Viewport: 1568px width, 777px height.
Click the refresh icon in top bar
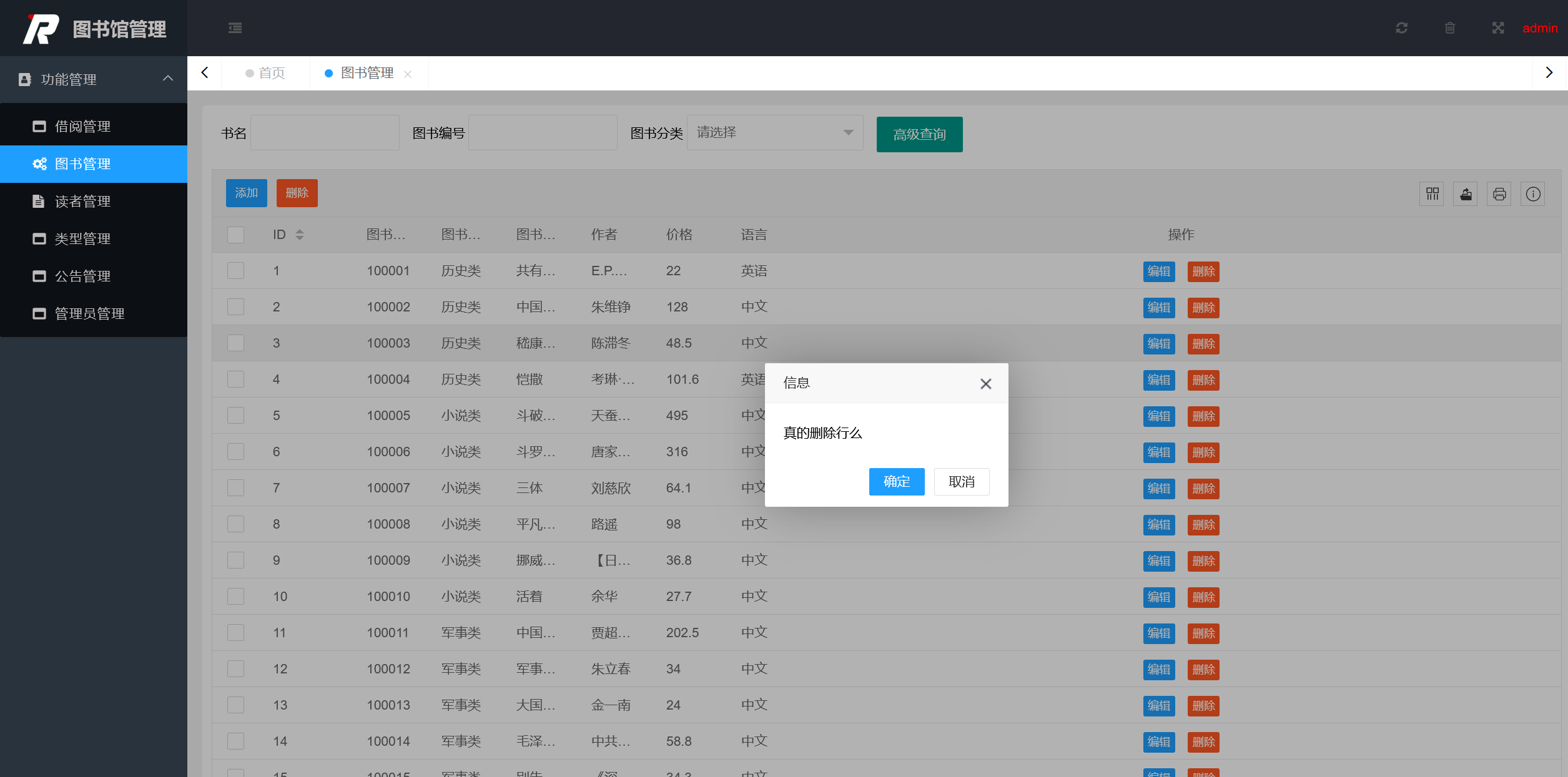pyautogui.click(x=1401, y=28)
